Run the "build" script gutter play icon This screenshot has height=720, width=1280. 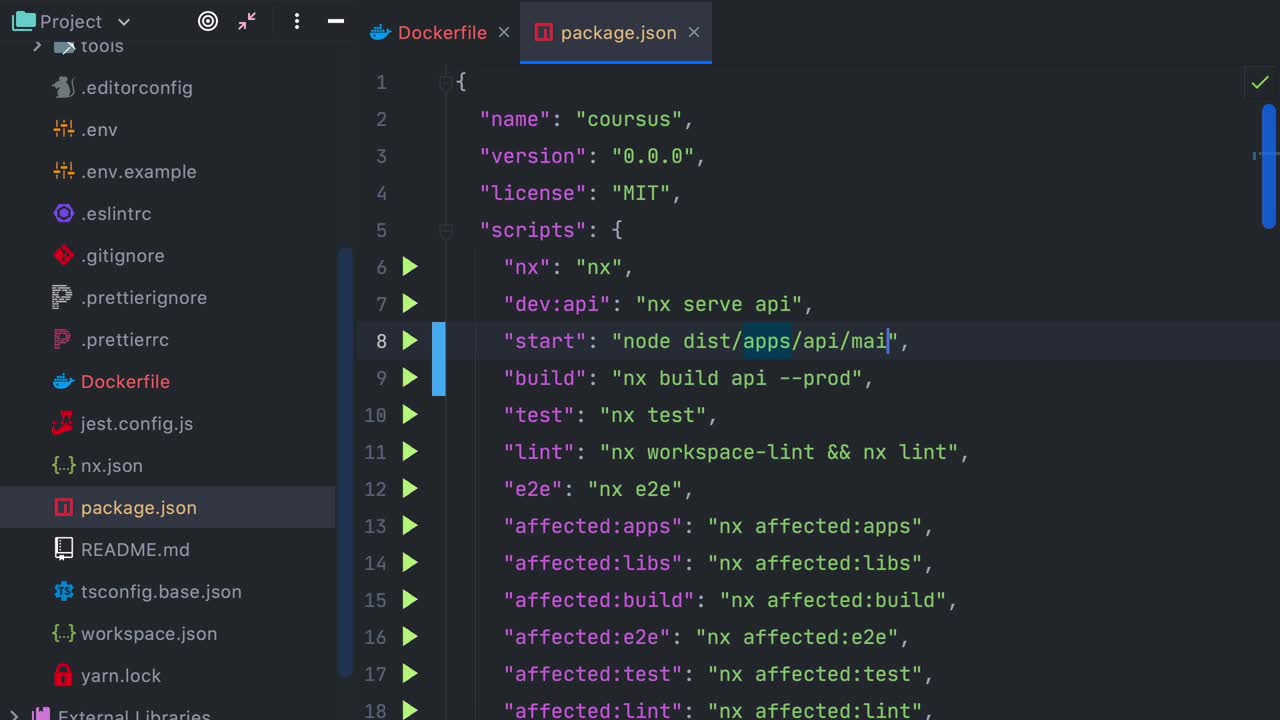410,378
